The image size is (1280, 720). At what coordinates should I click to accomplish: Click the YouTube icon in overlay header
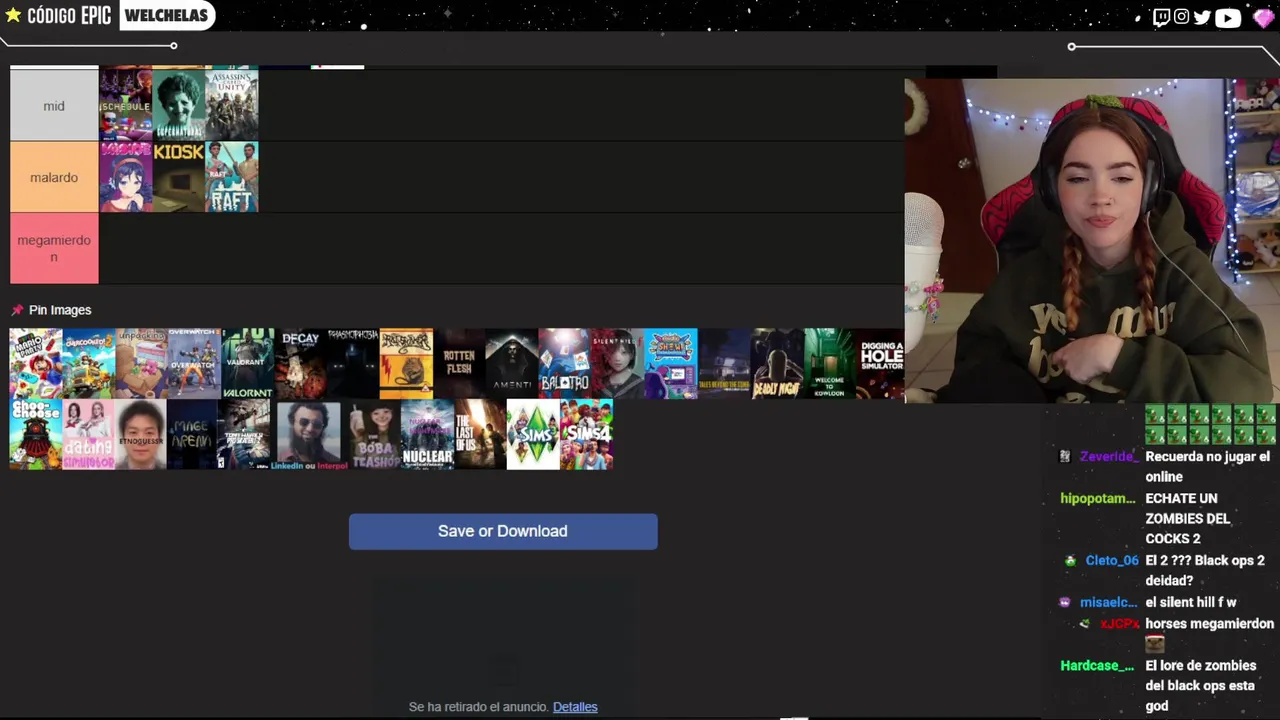coord(1228,17)
